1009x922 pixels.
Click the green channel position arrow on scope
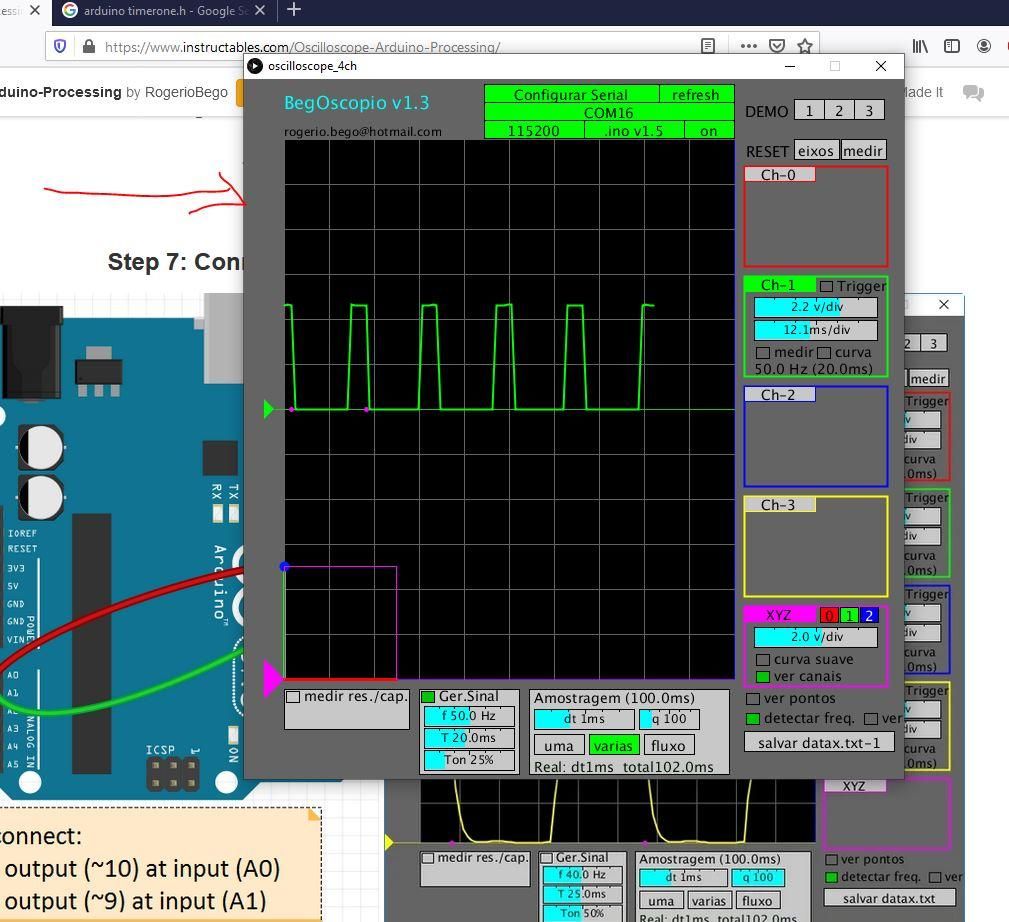tap(268, 408)
